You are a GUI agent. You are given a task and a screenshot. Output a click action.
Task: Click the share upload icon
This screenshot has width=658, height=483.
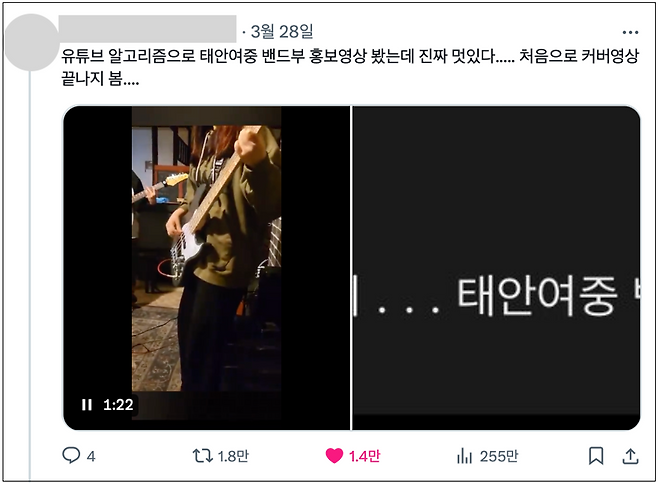tap(630, 456)
